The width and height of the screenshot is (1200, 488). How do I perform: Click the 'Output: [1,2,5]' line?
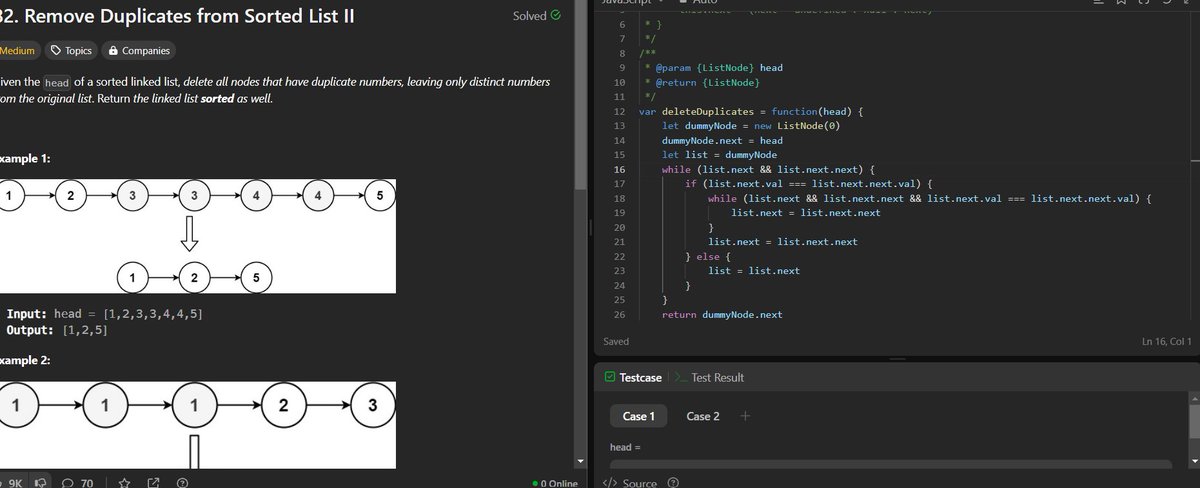pyautogui.click(x=57, y=329)
